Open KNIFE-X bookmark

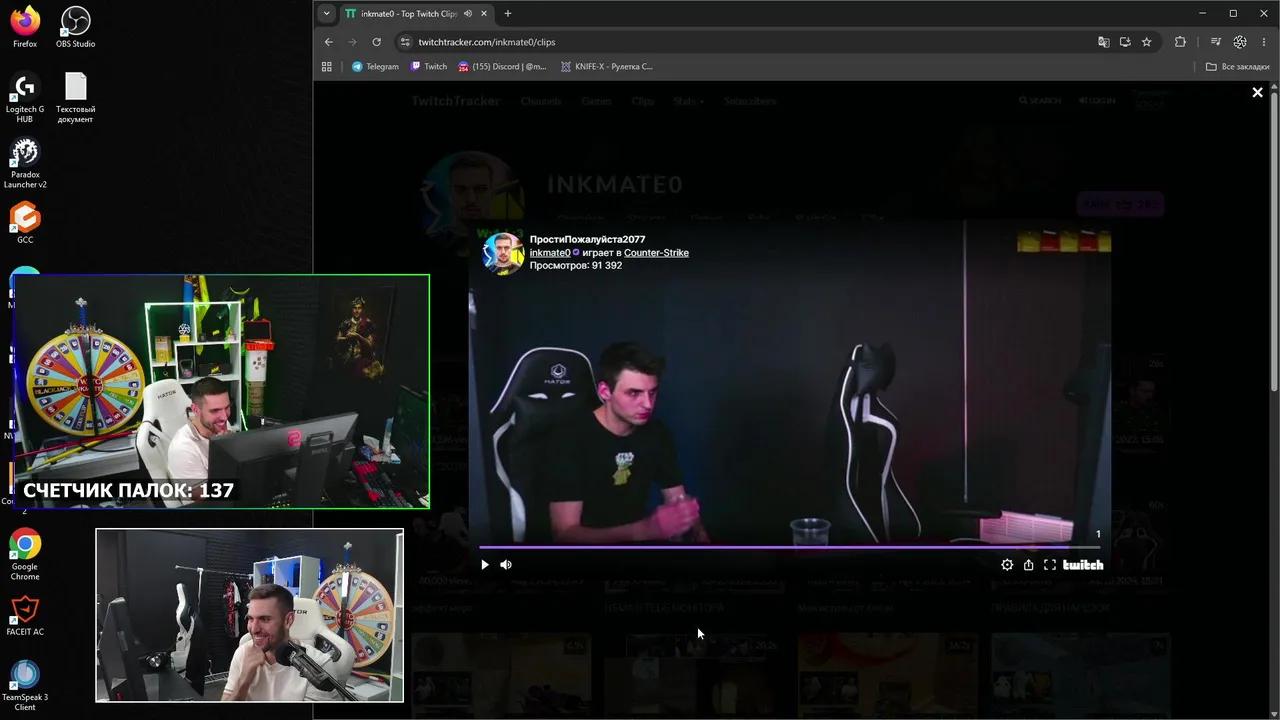click(607, 67)
